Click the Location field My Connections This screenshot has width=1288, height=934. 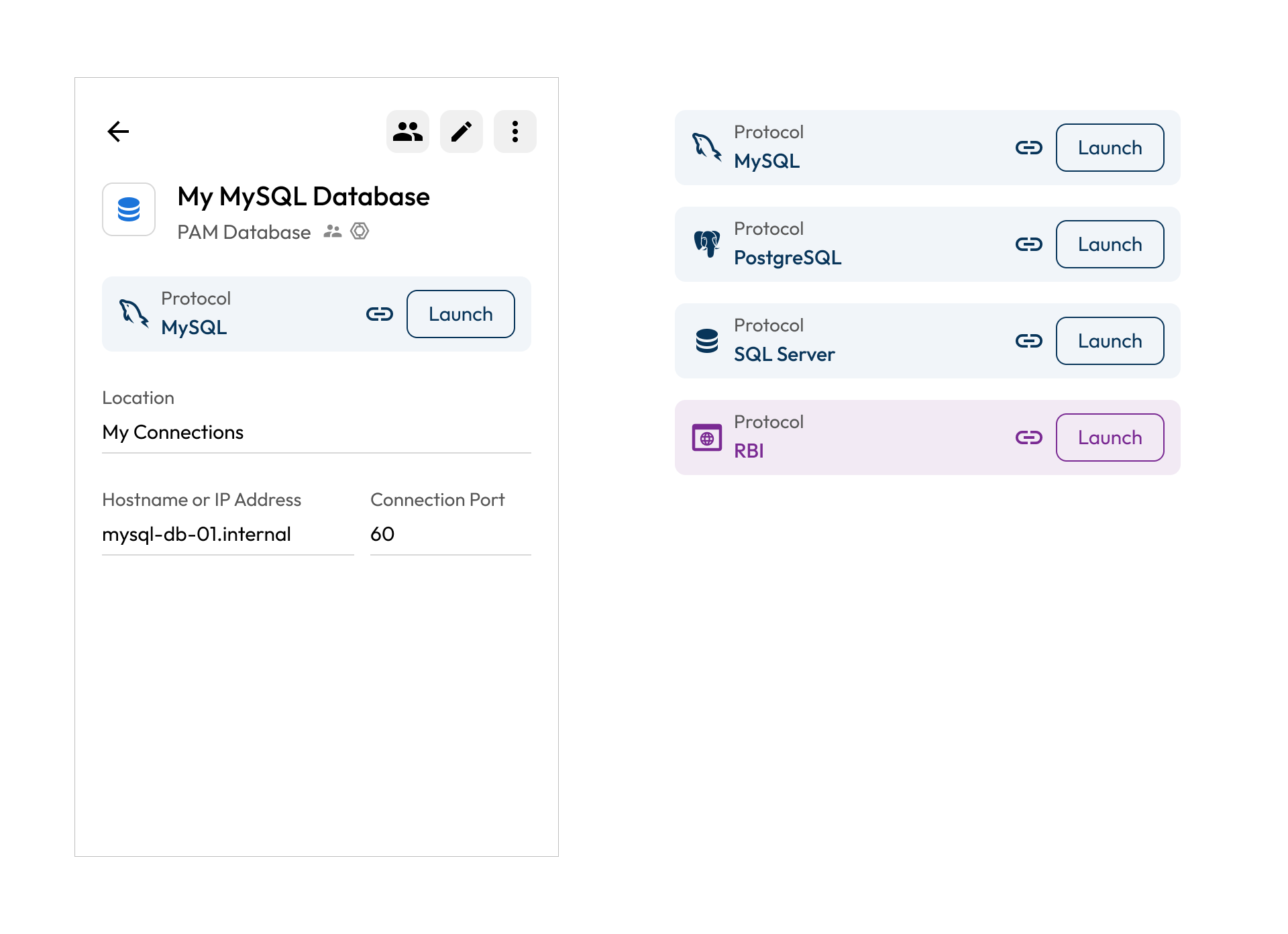(317, 432)
